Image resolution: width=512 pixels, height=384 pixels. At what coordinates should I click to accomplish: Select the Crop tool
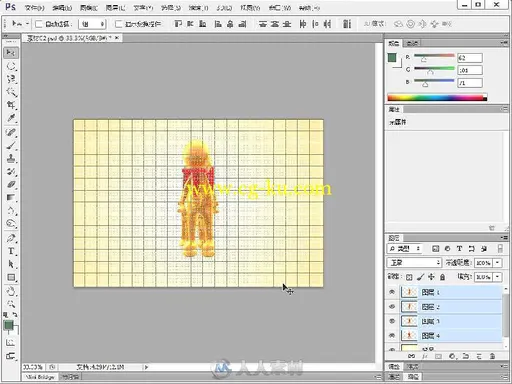click(11, 105)
